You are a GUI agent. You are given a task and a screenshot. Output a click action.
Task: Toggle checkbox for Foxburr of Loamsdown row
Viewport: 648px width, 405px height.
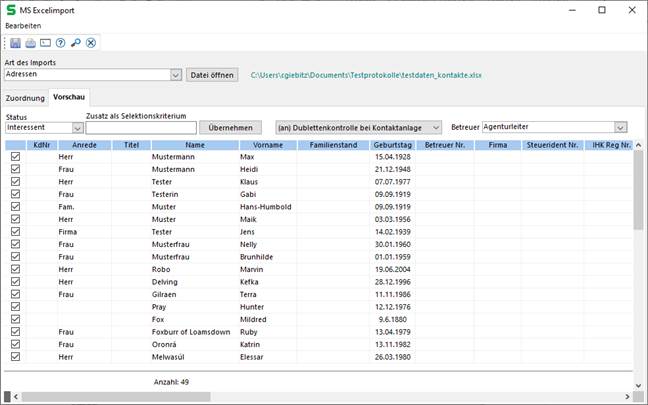point(15,331)
